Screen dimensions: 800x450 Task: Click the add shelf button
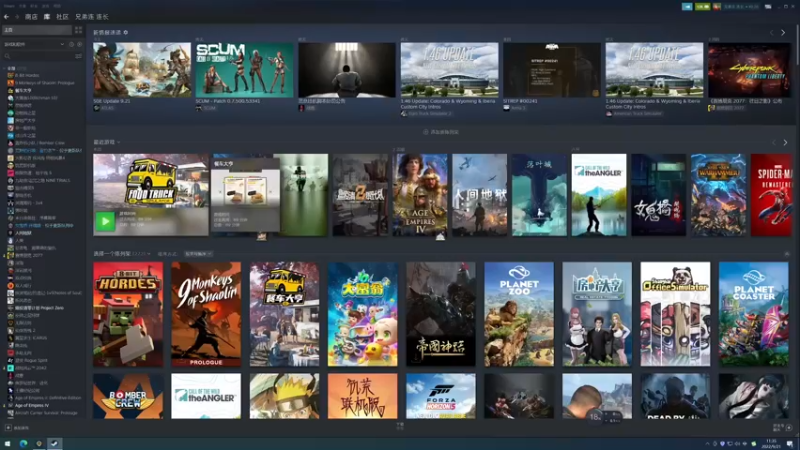point(441,132)
